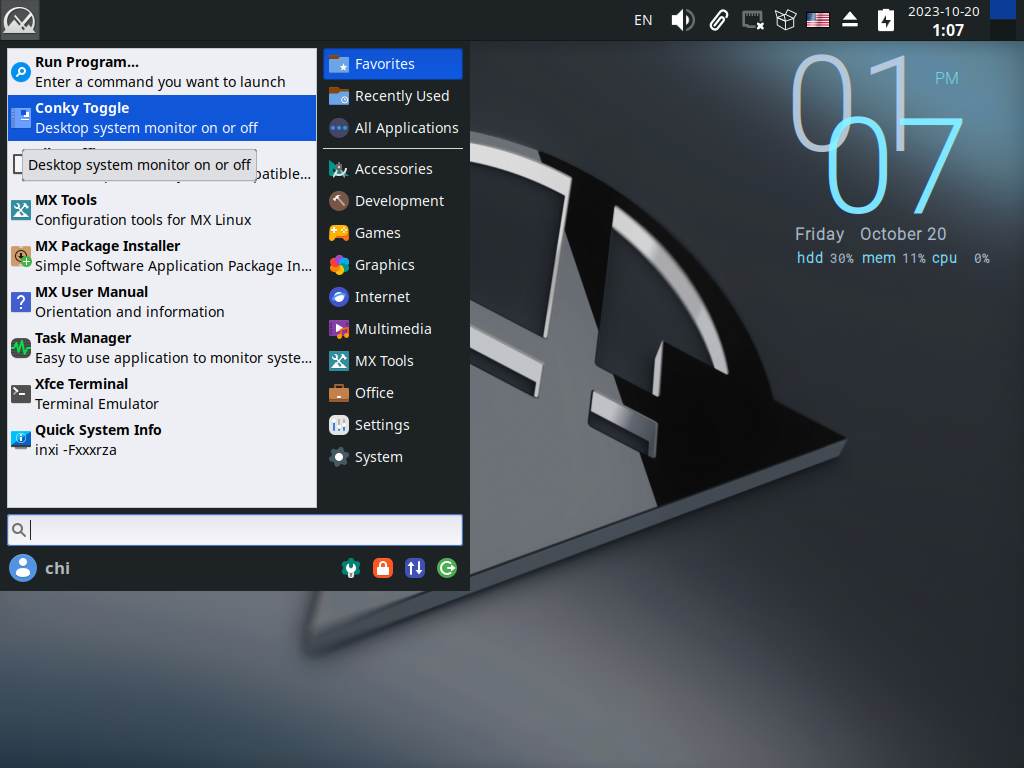
Task: Select the Favorites category
Action: click(393, 64)
